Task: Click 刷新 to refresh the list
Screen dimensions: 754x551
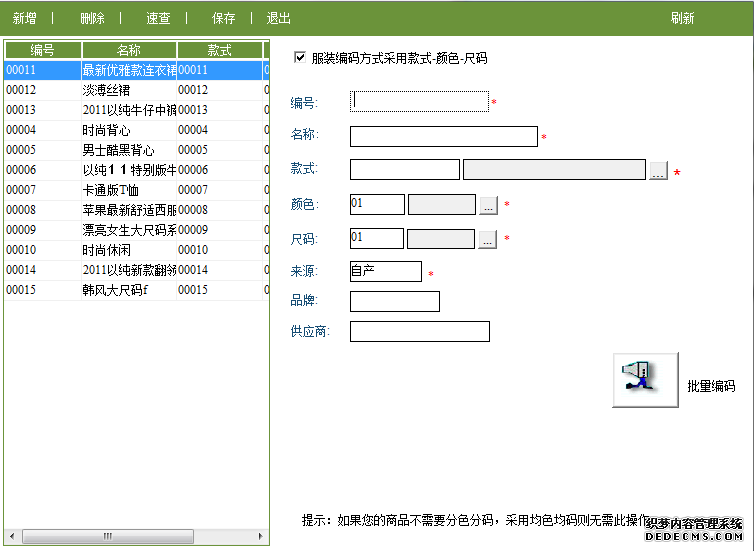Action: (x=682, y=18)
